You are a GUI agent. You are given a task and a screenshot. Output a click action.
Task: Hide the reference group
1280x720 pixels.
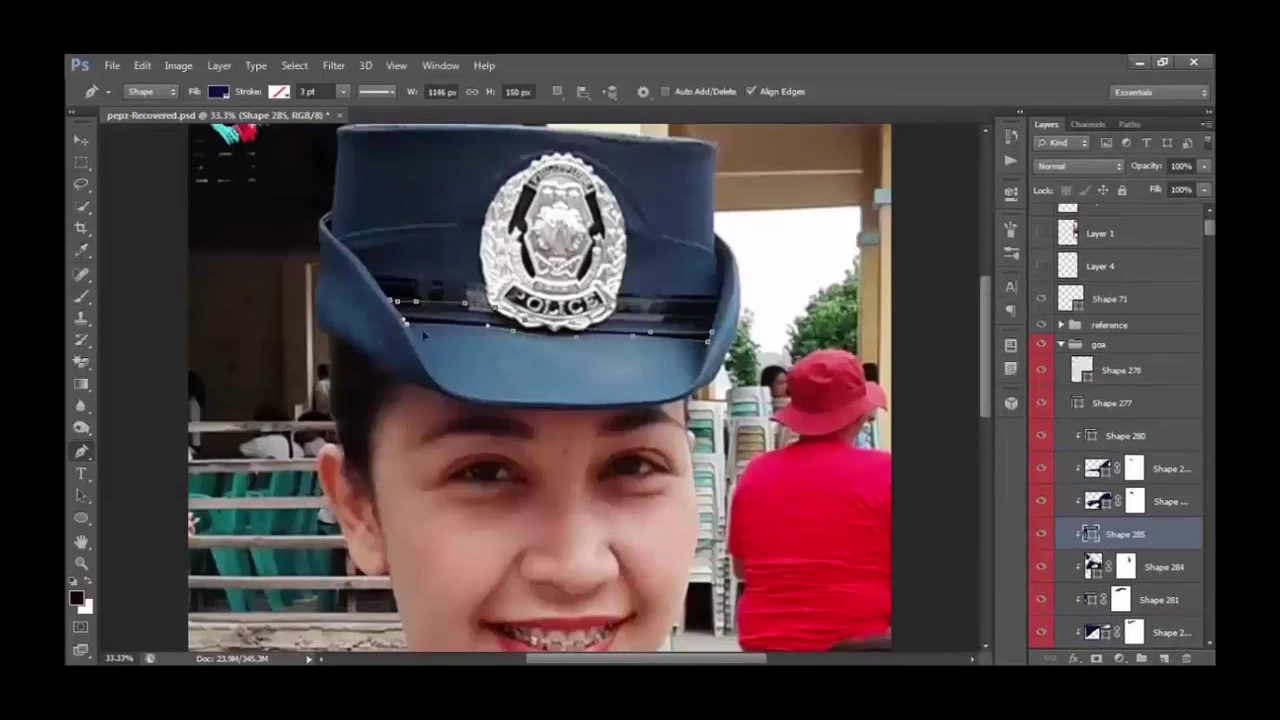tap(1041, 325)
